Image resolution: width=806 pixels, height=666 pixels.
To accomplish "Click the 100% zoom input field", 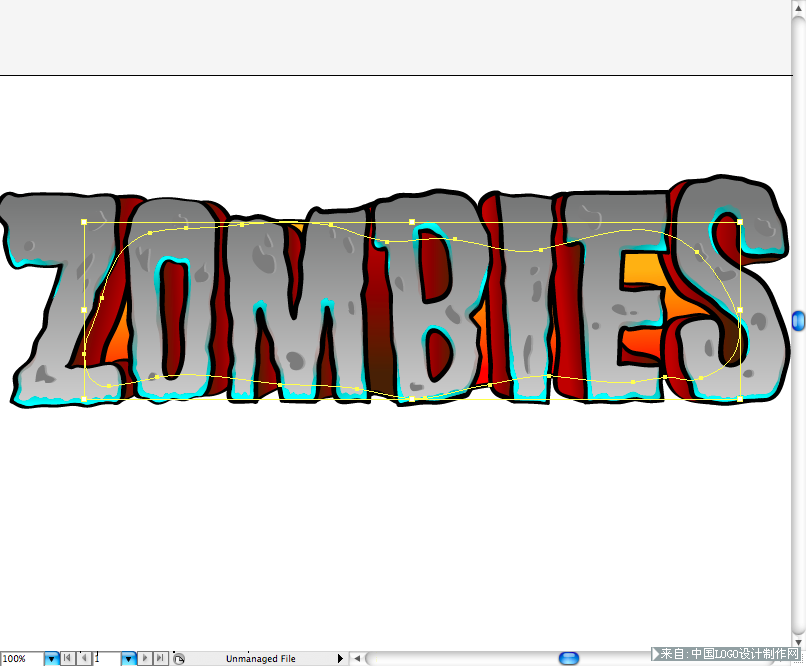I will click(21, 659).
